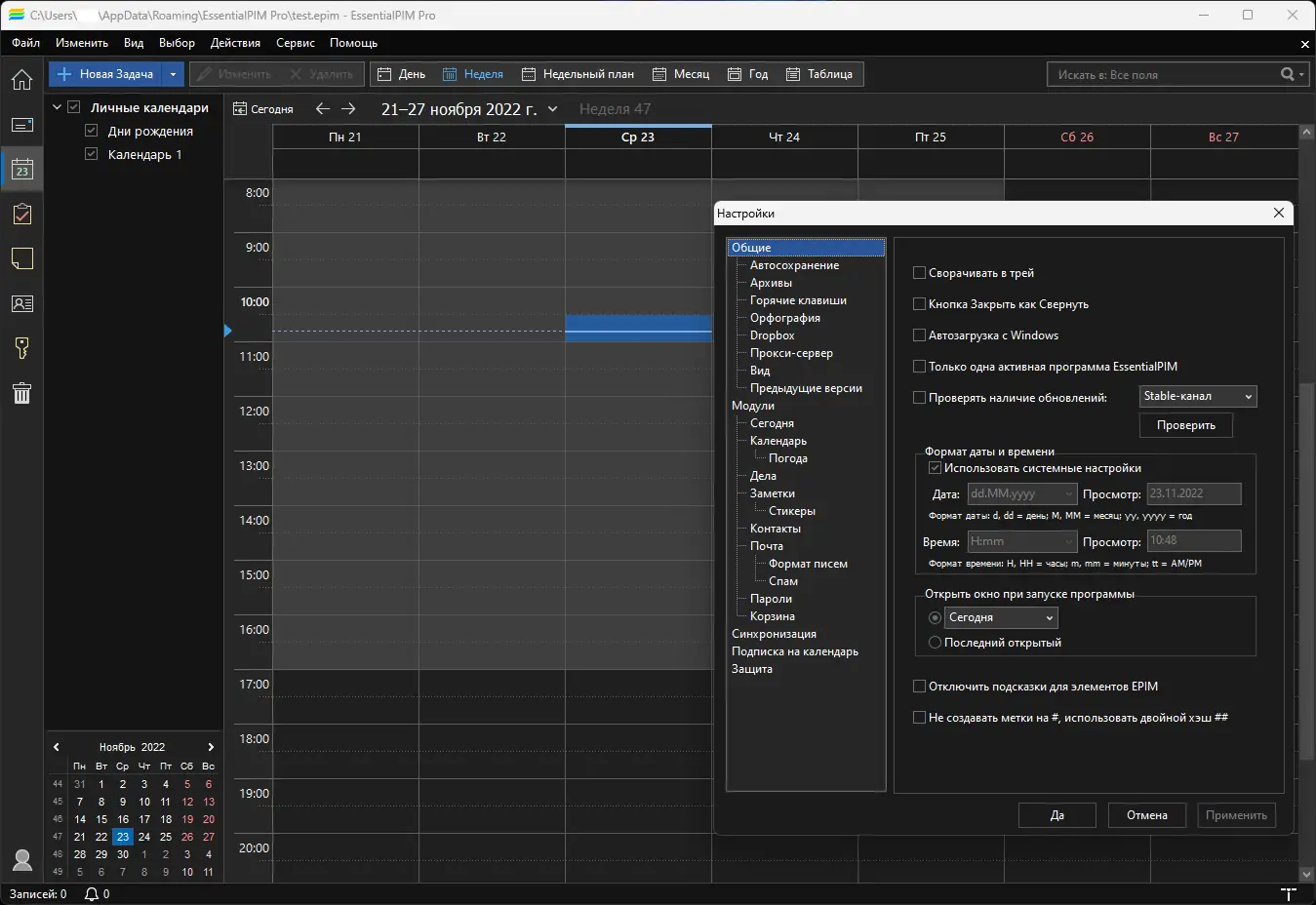Open the Passwords key icon

(x=21, y=348)
